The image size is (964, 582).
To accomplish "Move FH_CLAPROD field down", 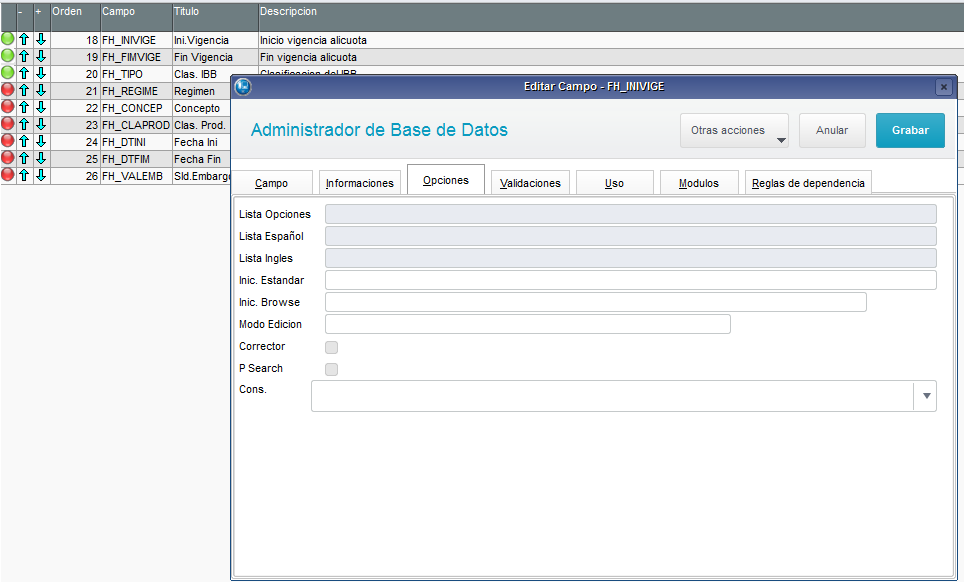I will click(41, 125).
